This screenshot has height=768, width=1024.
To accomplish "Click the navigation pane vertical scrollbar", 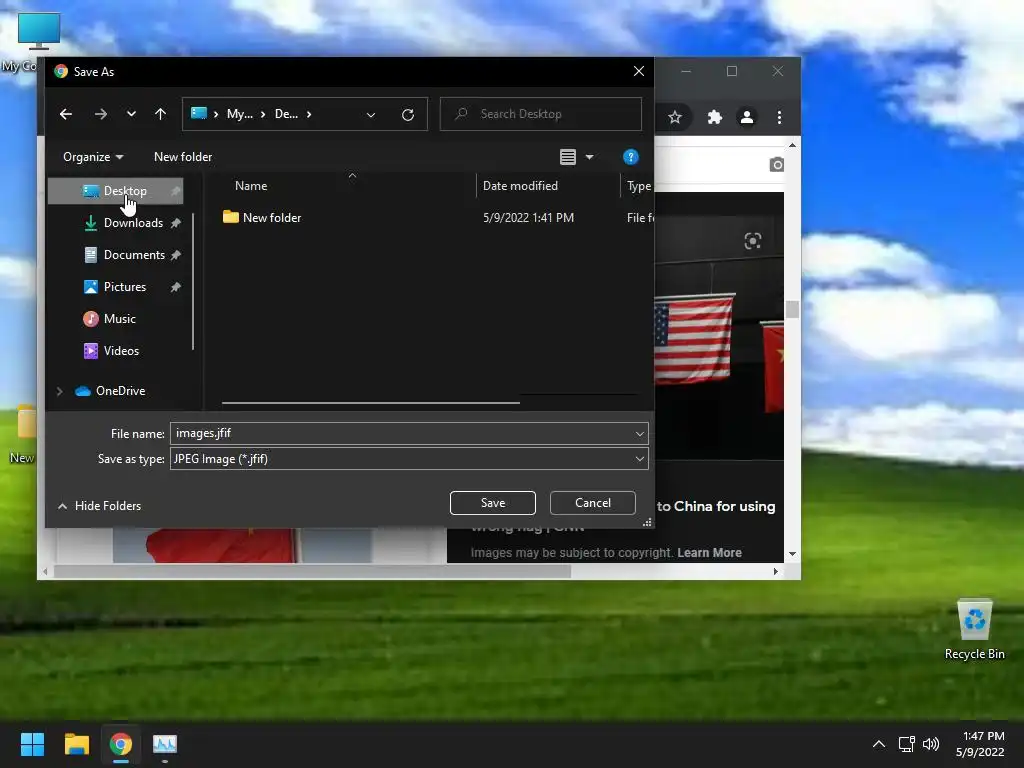I will tap(193, 281).
